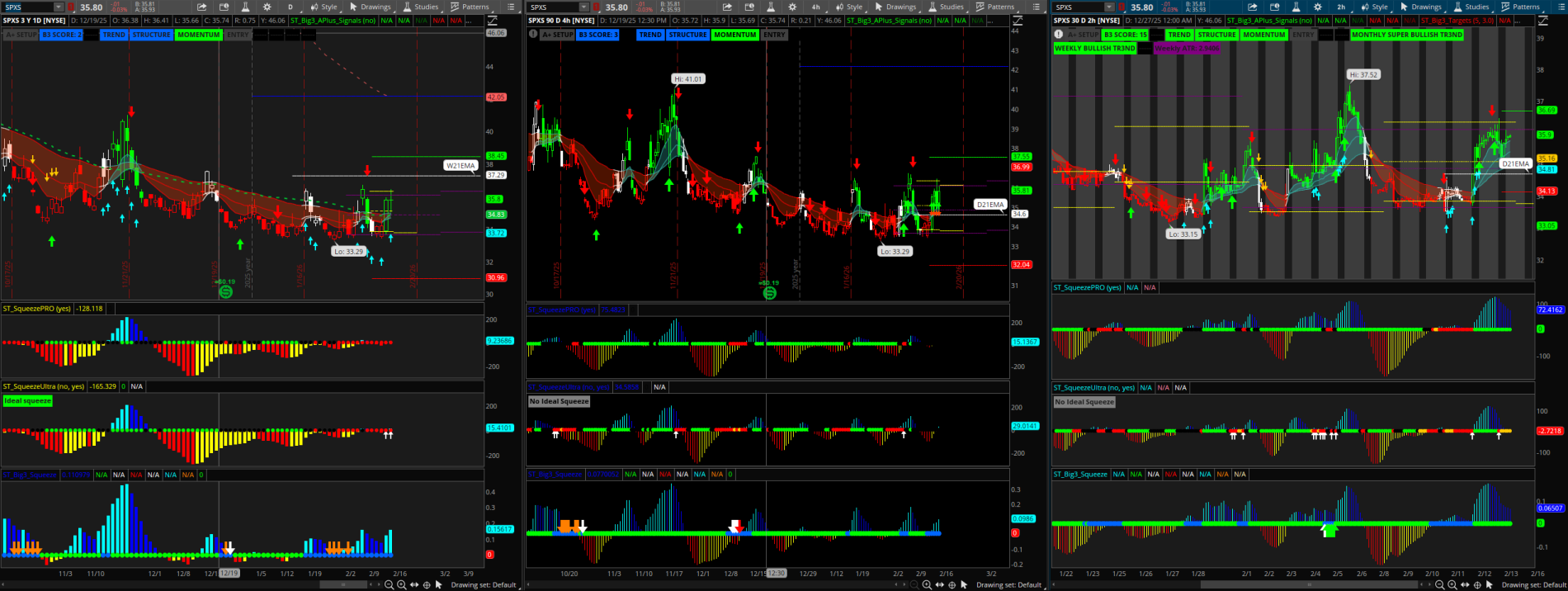Open the Studies menu on the daily chart

(x=421, y=7)
